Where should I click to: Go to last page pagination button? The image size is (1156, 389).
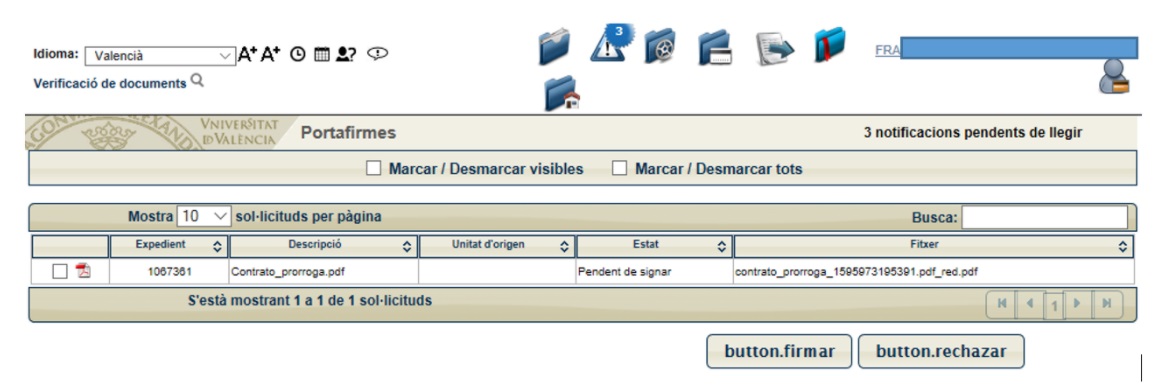click(1107, 304)
